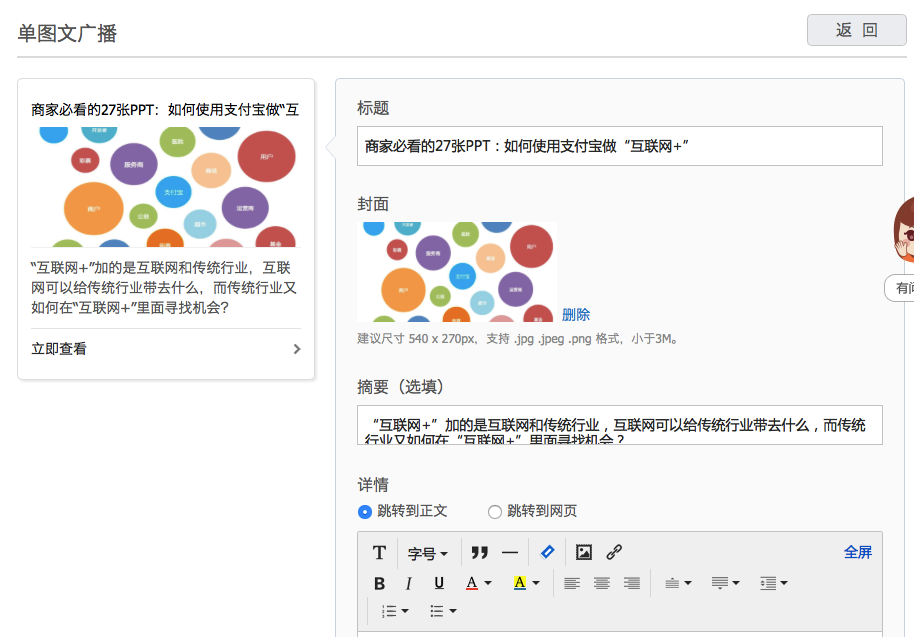Expand the space-before-paragraph dropdown arrow
This screenshot has height=637, width=914.
click(x=688, y=583)
